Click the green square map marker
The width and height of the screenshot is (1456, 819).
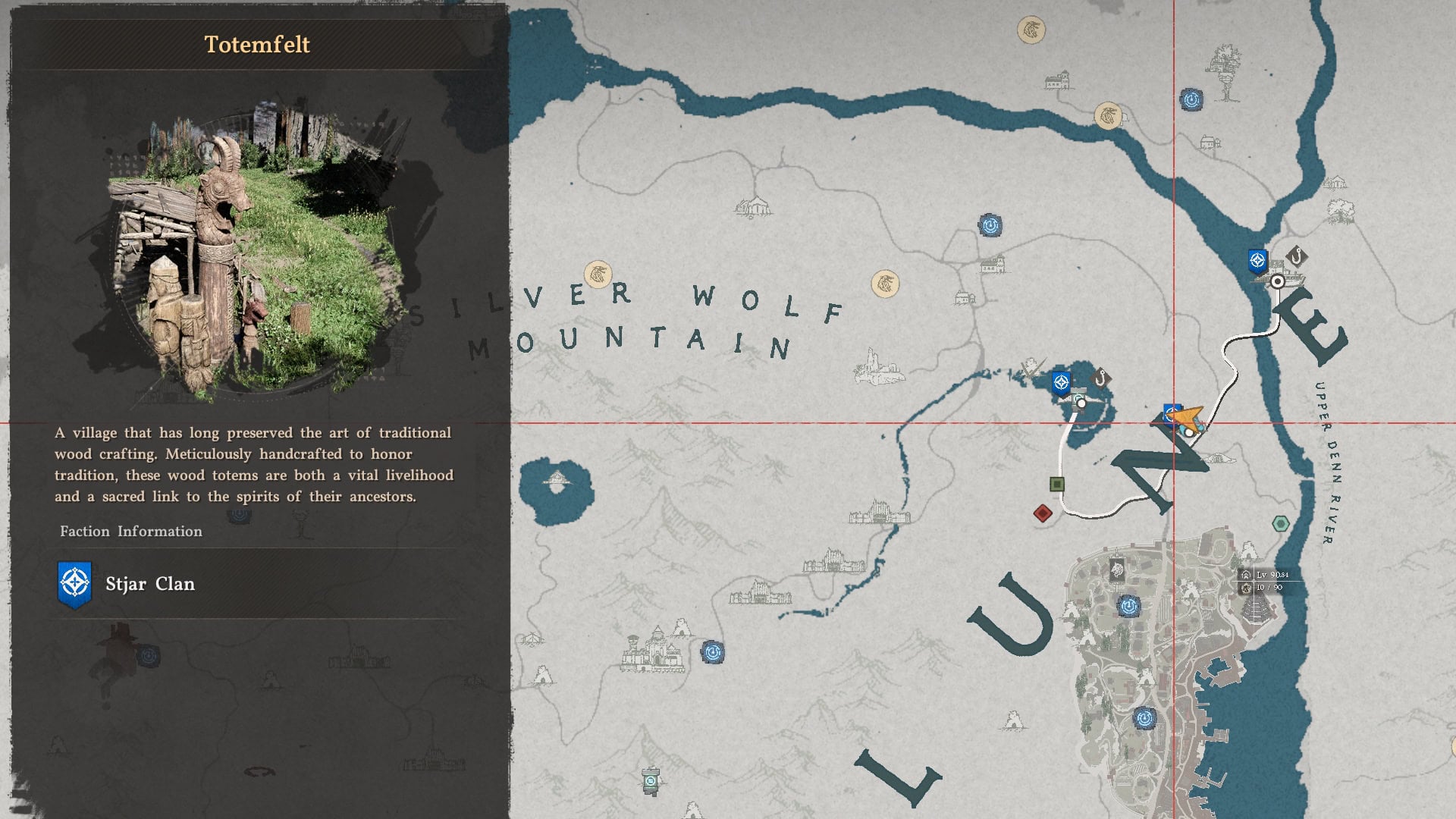coord(1056,484)
